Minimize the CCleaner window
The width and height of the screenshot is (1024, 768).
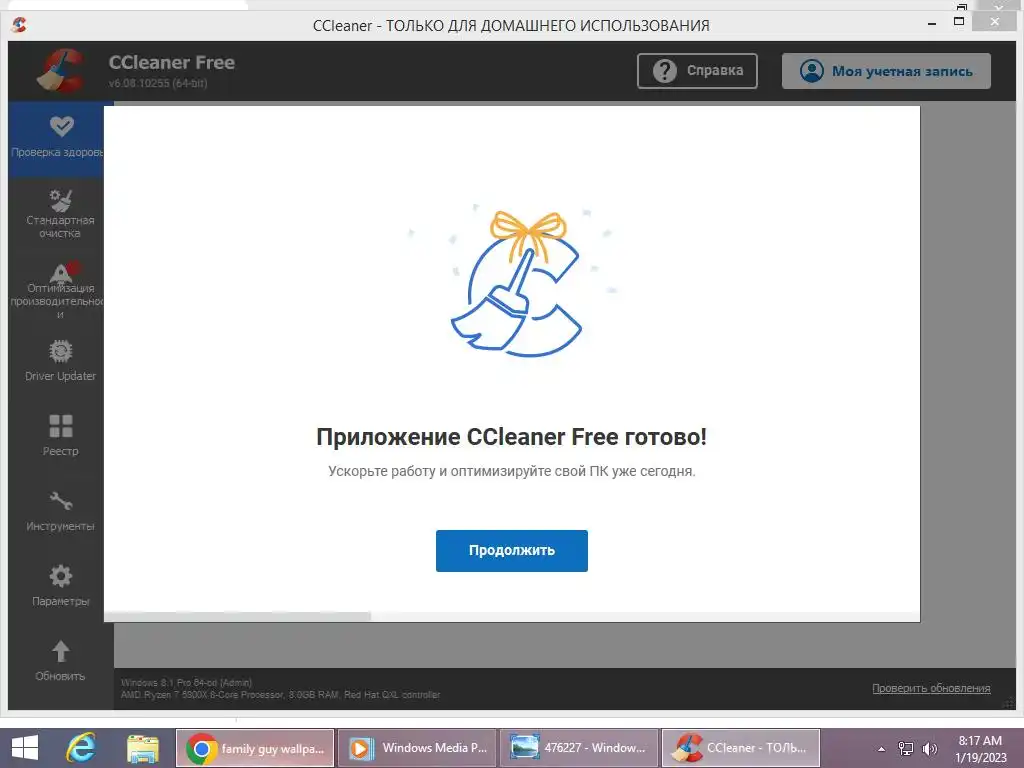(x=932, y=24)
